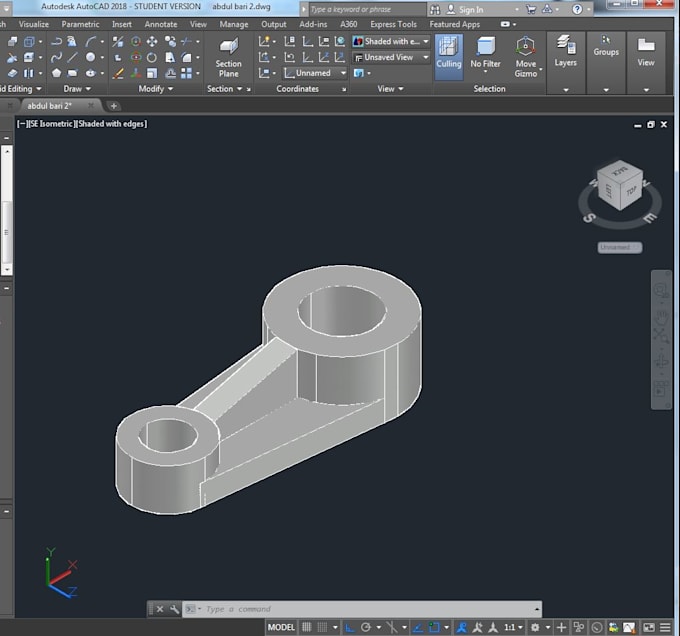This screenshot has height=636, width=680.
Task: Open the Unnamed UCS dropdown in Coordinates
Action: point(315,73)
